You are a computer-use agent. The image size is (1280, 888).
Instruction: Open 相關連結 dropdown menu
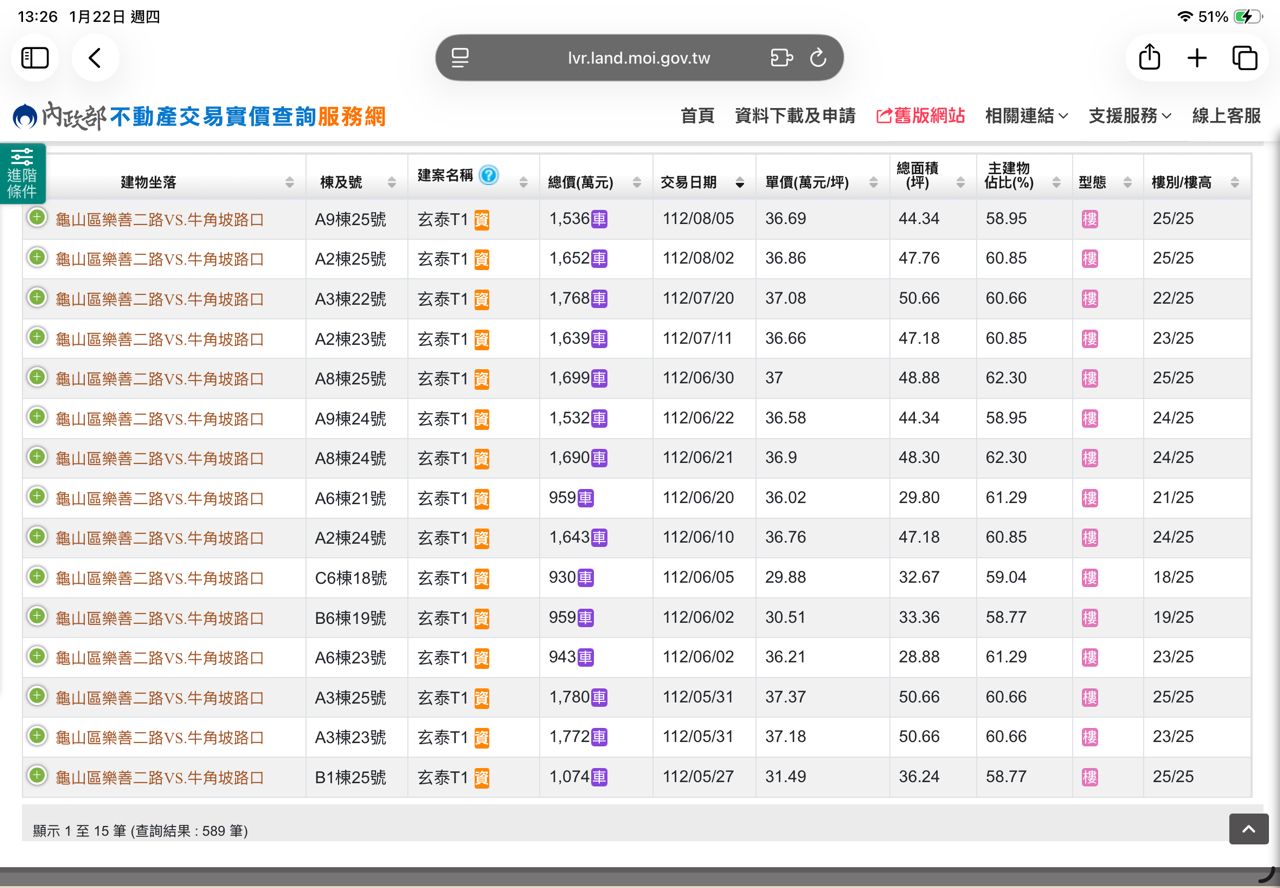point(1026,116)
